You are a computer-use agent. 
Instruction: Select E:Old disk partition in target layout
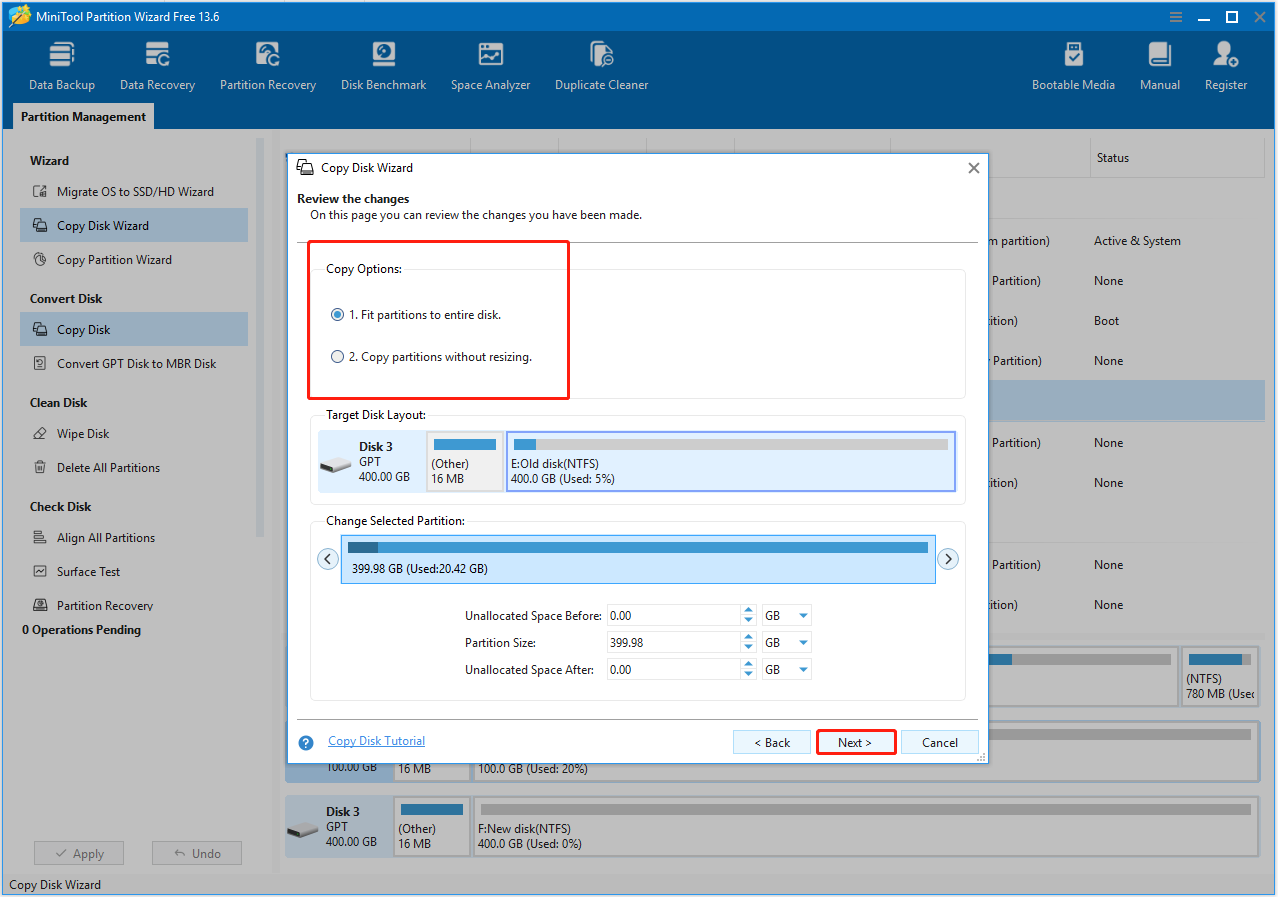coord(731,462)
